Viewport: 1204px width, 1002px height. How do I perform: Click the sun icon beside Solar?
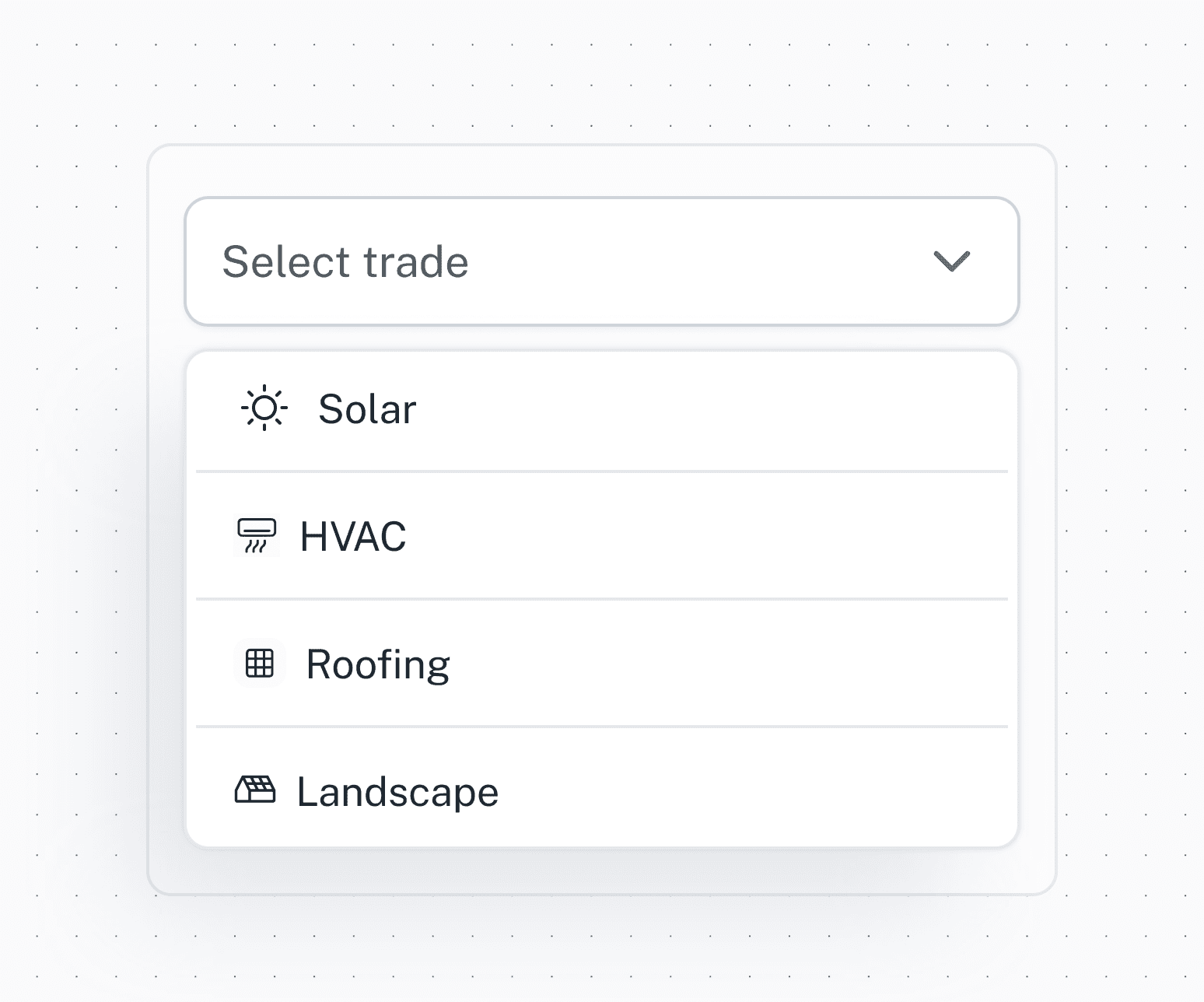pos(264,408)
